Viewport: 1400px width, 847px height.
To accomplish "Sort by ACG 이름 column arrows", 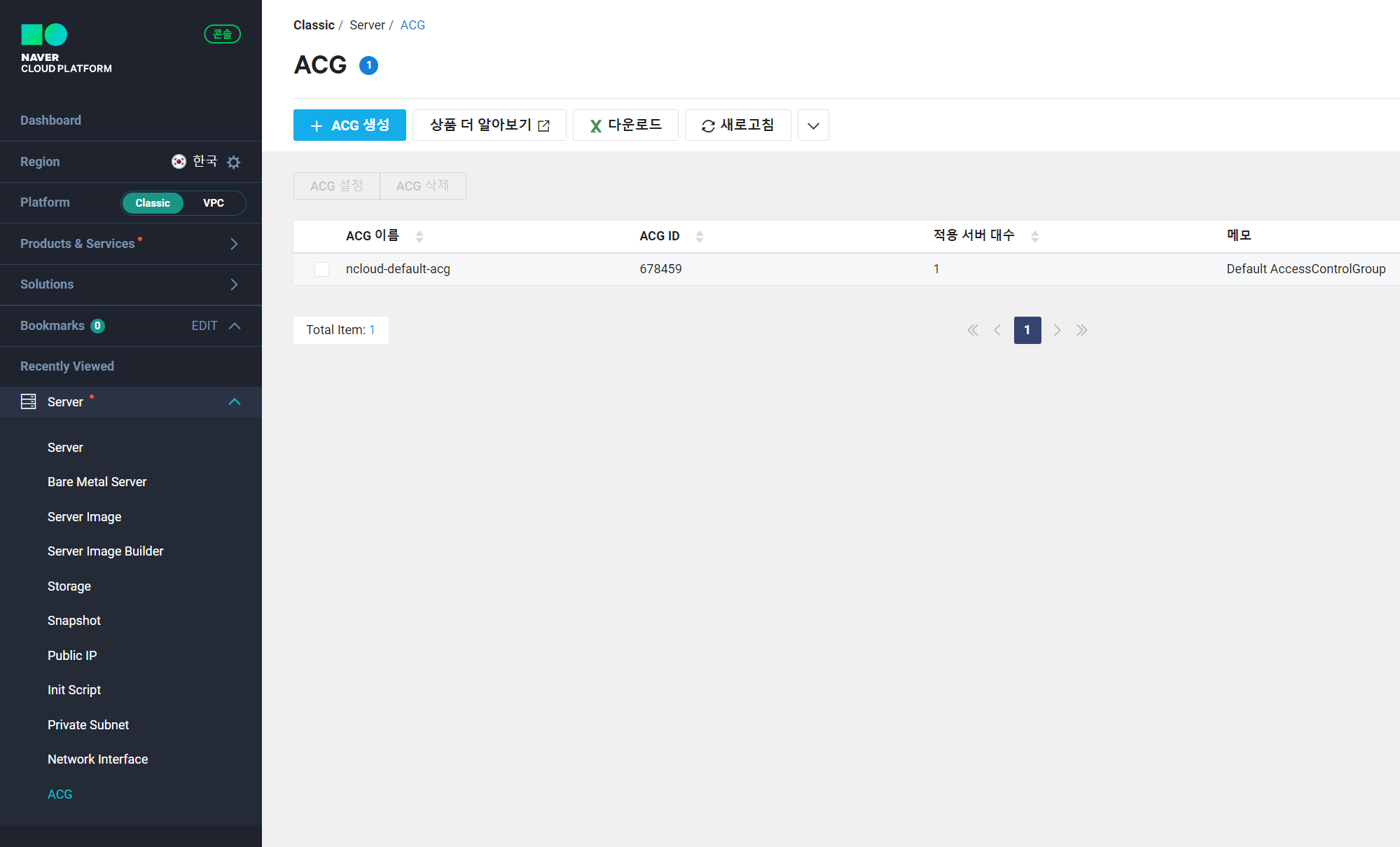I will pyautogui.click(x=420, y=236).
